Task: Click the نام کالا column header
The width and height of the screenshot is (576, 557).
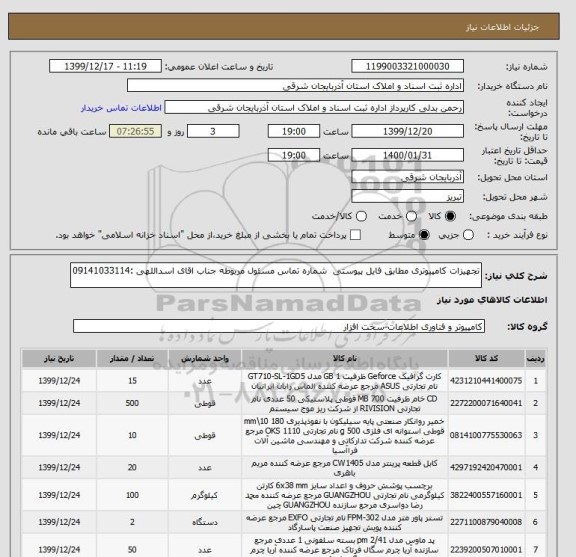Action: [x=345, y=359]
